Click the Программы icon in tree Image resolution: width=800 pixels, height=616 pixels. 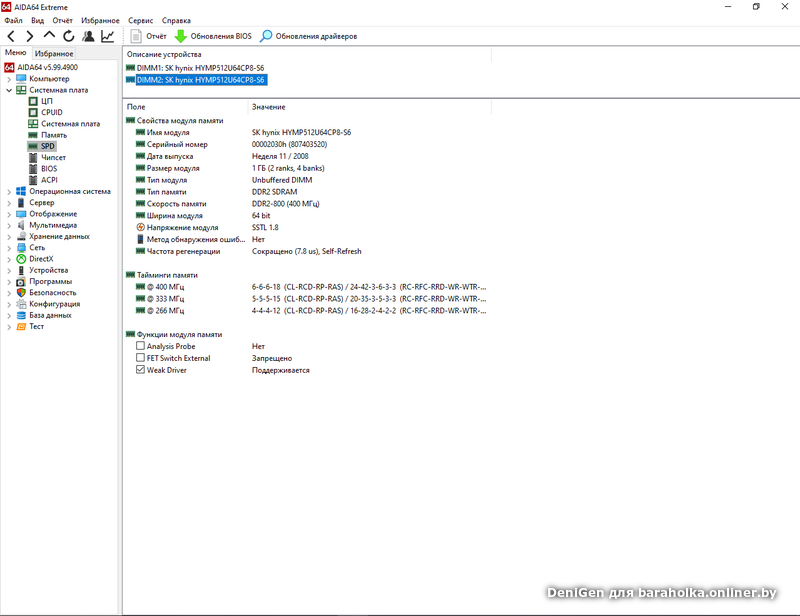pos(21,281)
